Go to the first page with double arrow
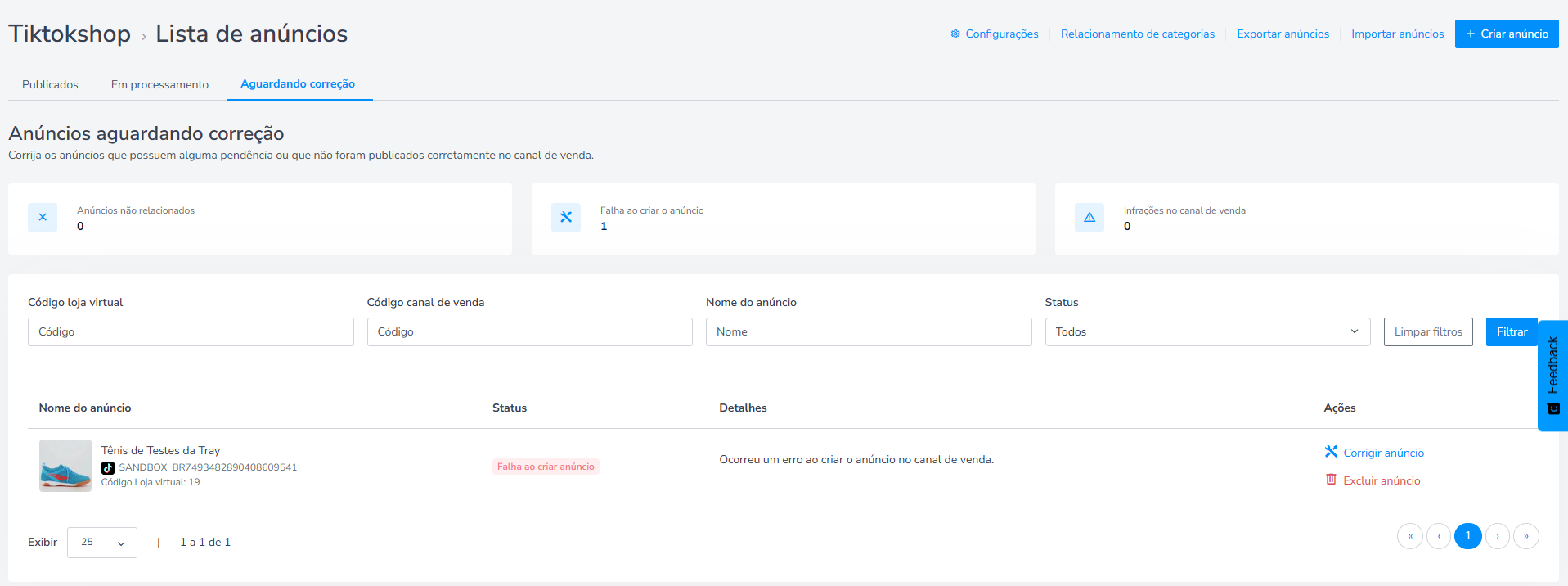Image resolution: width=1568 pixels, height=586 pixels. pos(1410,536)
